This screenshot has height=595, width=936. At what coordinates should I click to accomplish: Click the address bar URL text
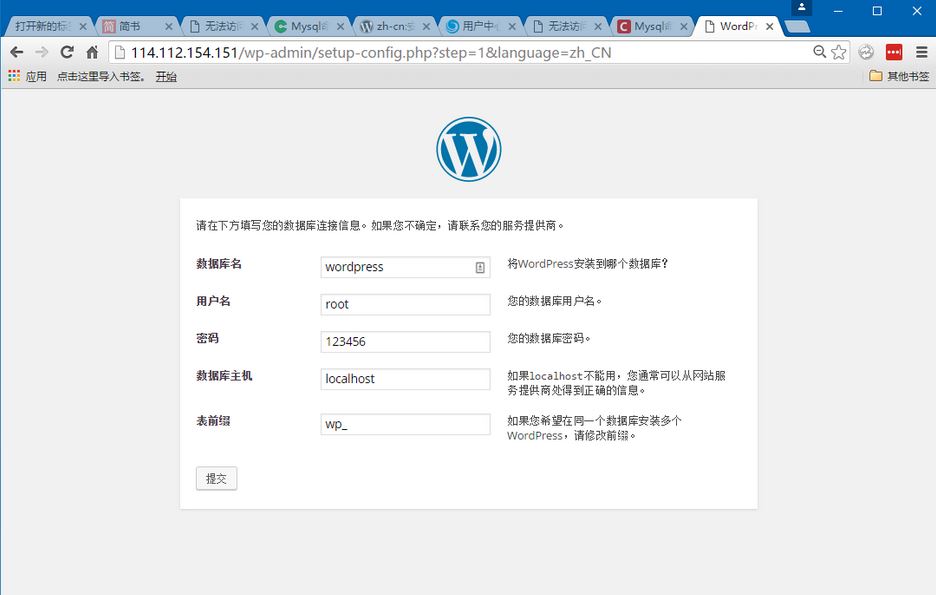click(x=371, y=53)
